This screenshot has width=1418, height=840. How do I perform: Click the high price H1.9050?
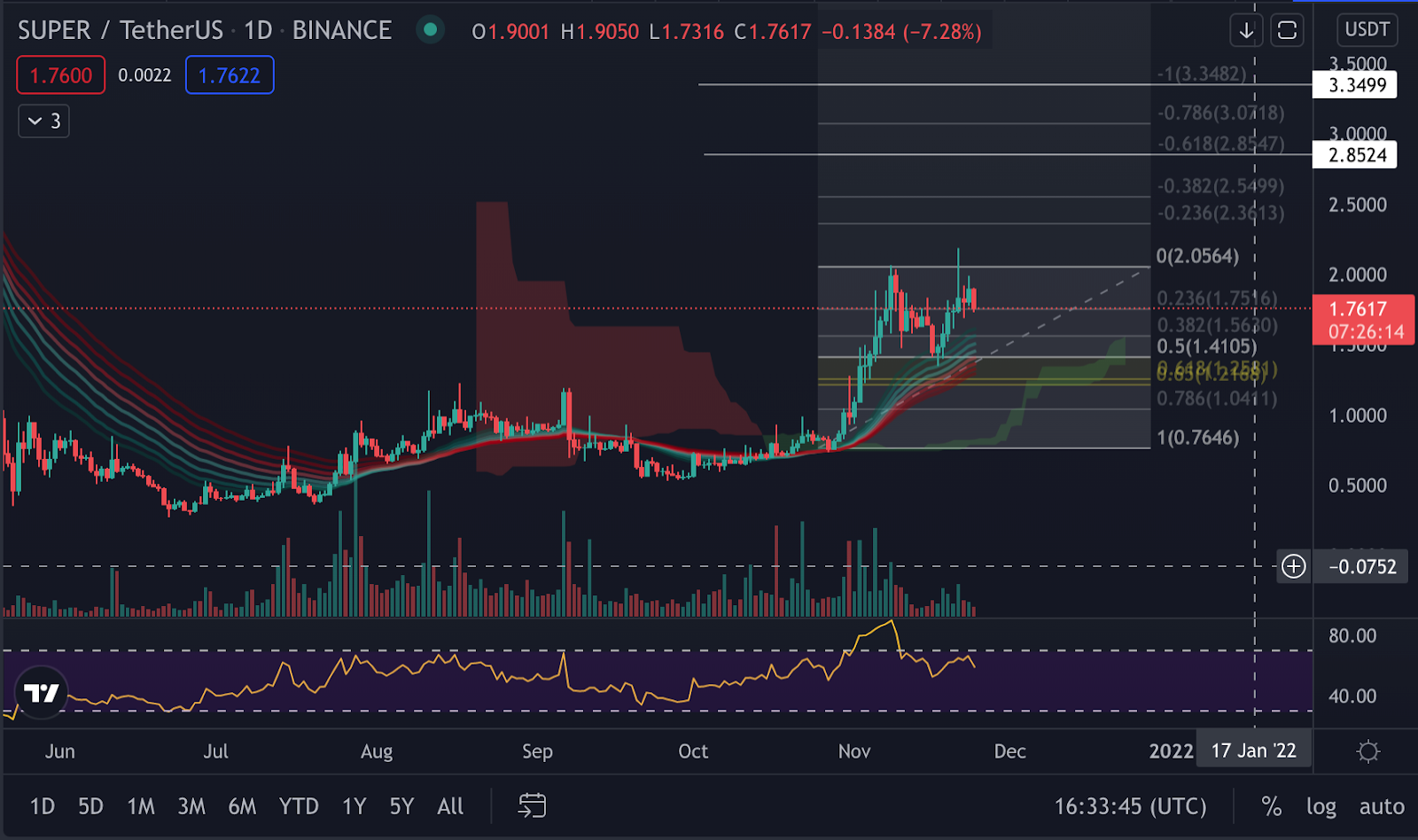[x=600, y=32]
